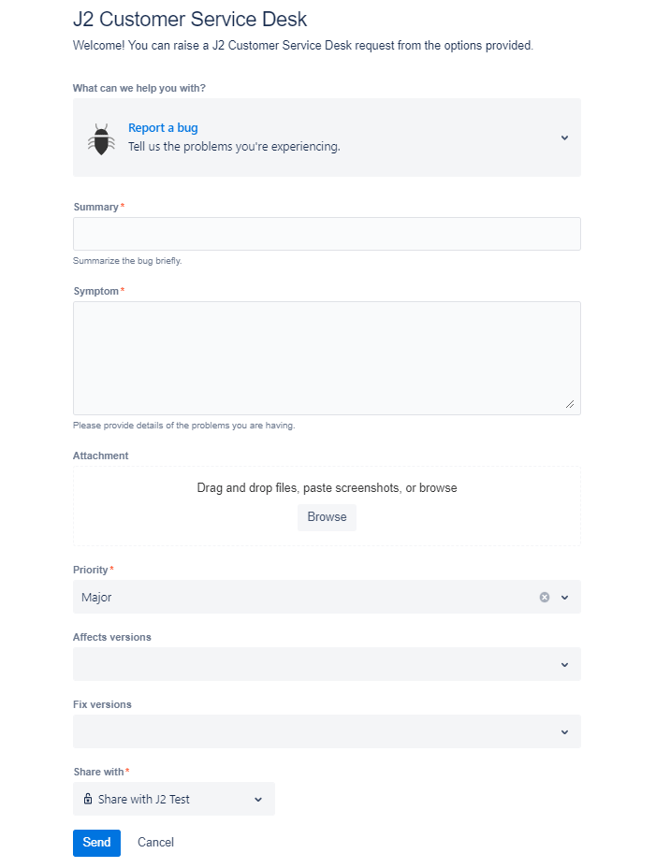Screen dimensions: 670x868
Task: Click the bug icon in request type
Action: [x=101, y=139]
